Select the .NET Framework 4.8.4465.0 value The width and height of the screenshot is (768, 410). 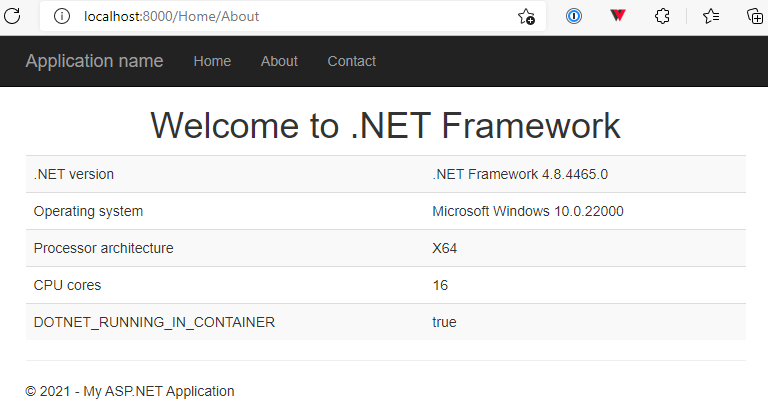click(x=520, y=174)
